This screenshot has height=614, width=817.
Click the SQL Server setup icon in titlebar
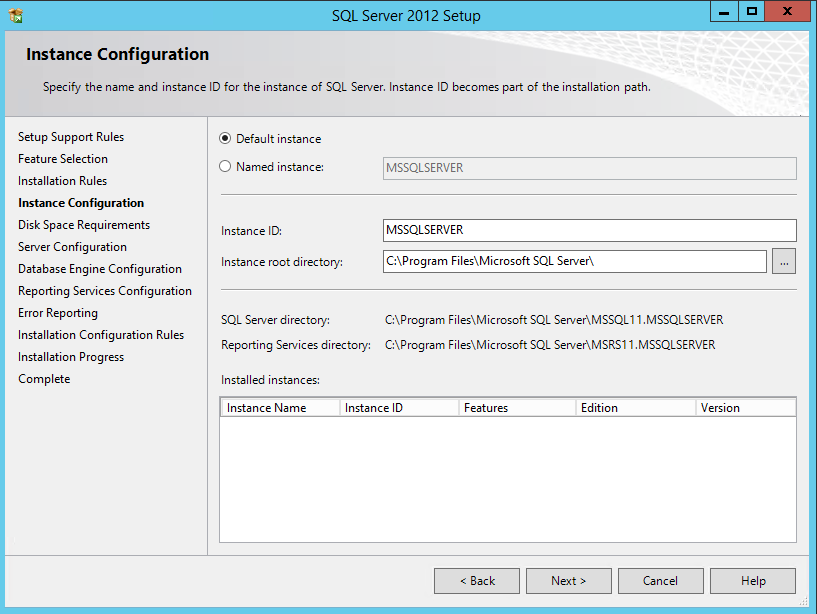click(x=14, y=14)
